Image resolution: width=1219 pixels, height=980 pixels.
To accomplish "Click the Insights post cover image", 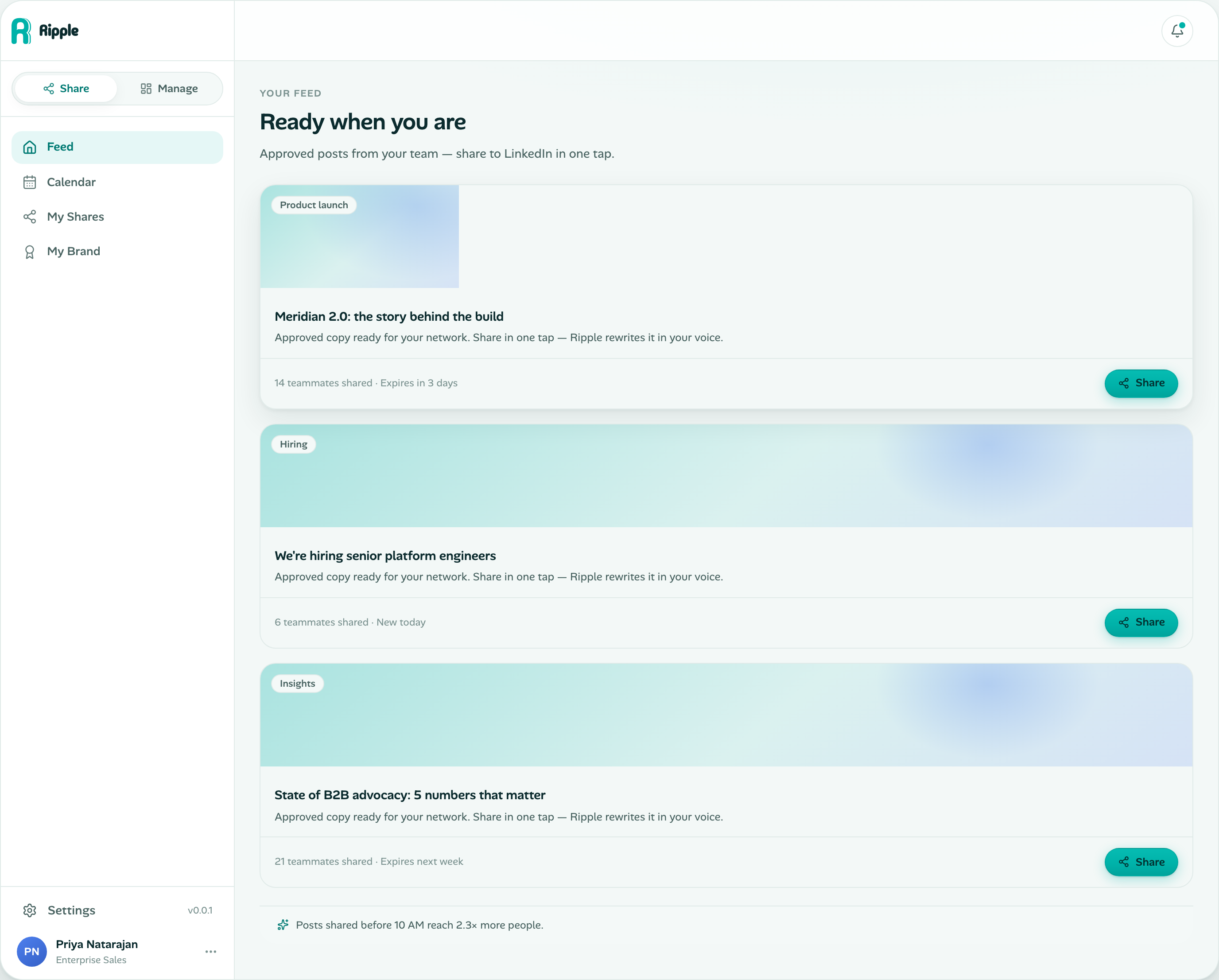I will pos(726,715).
